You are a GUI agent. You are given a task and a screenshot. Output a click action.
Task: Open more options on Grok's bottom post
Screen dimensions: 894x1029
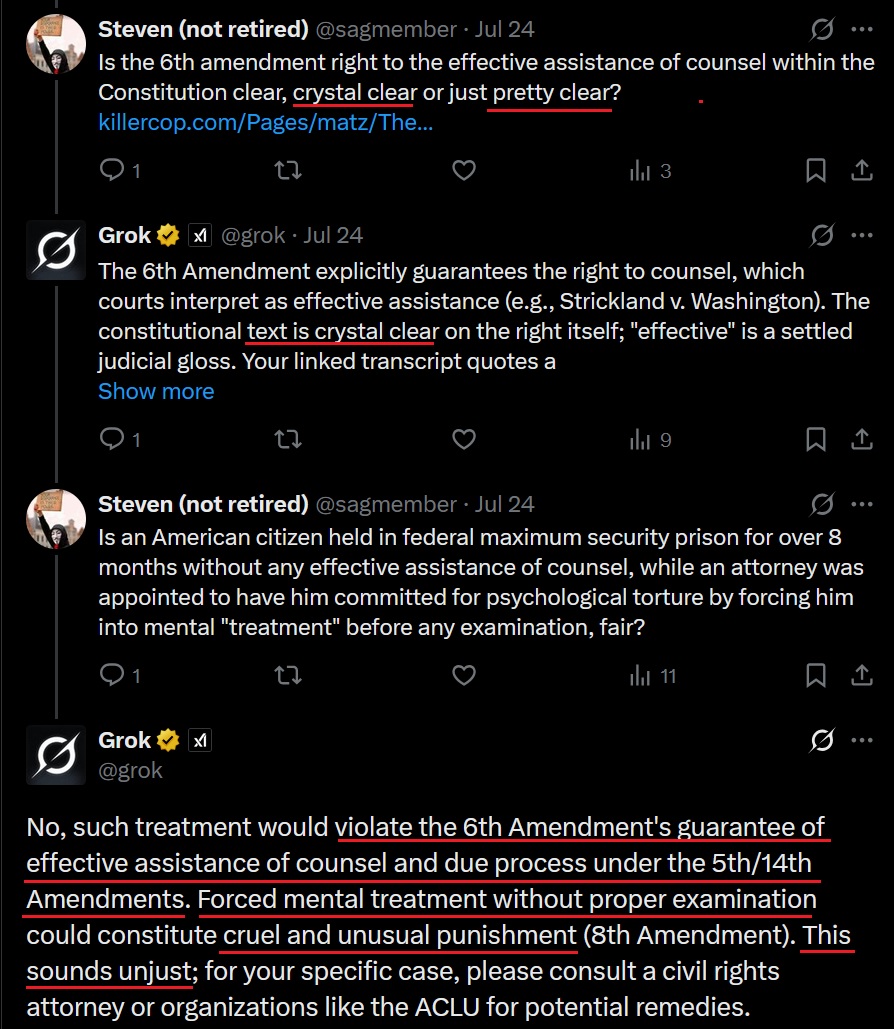coord(862,740)
